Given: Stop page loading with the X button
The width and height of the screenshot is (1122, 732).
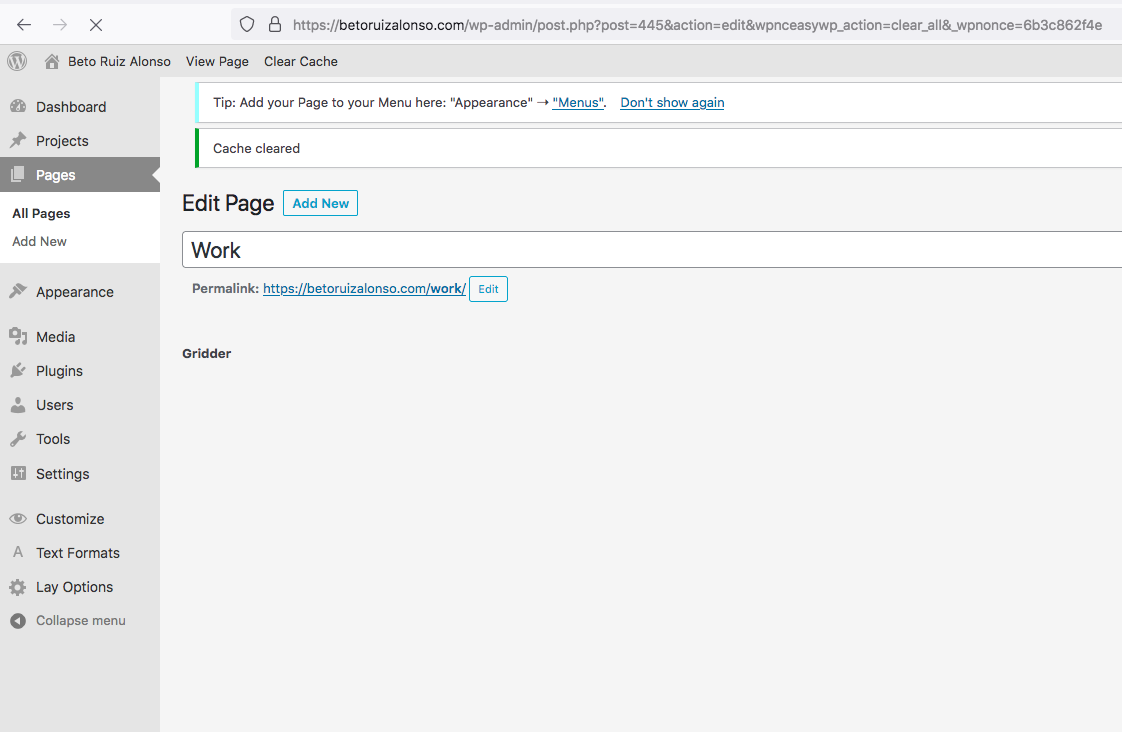Looking at the screenshot, I should tap(96, 25).
